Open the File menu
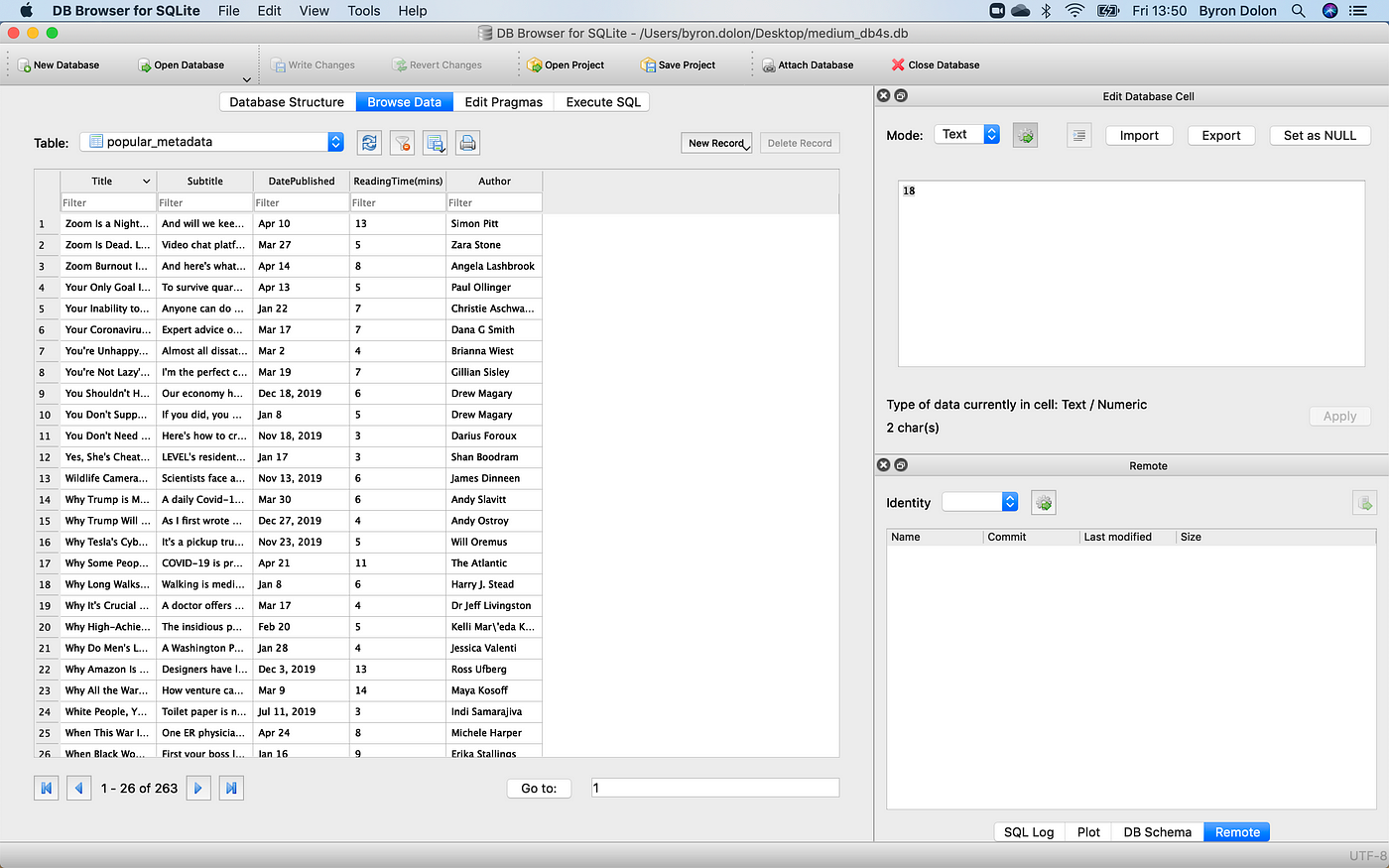Viewport: 1389px width, 868px height. pos(229,11)
